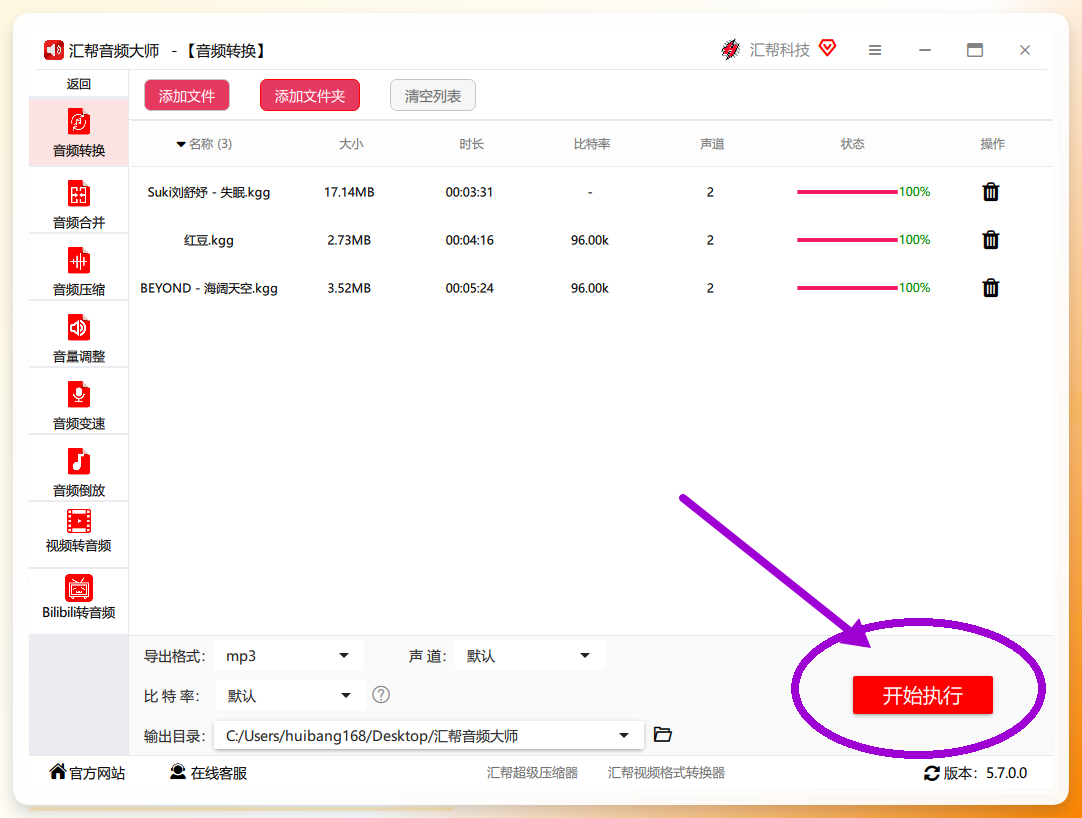
Task: Click the 时长 column header
Action: coord(471,144)
